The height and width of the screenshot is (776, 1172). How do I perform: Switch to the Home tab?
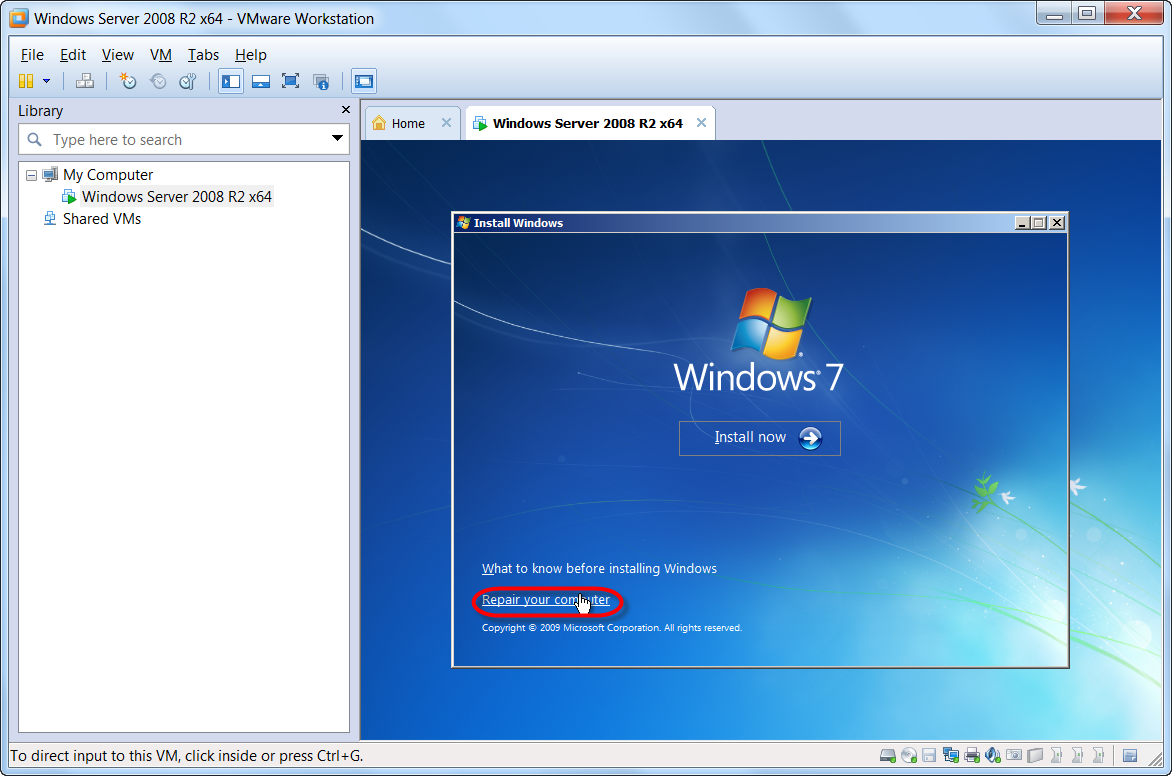point(408,123)
